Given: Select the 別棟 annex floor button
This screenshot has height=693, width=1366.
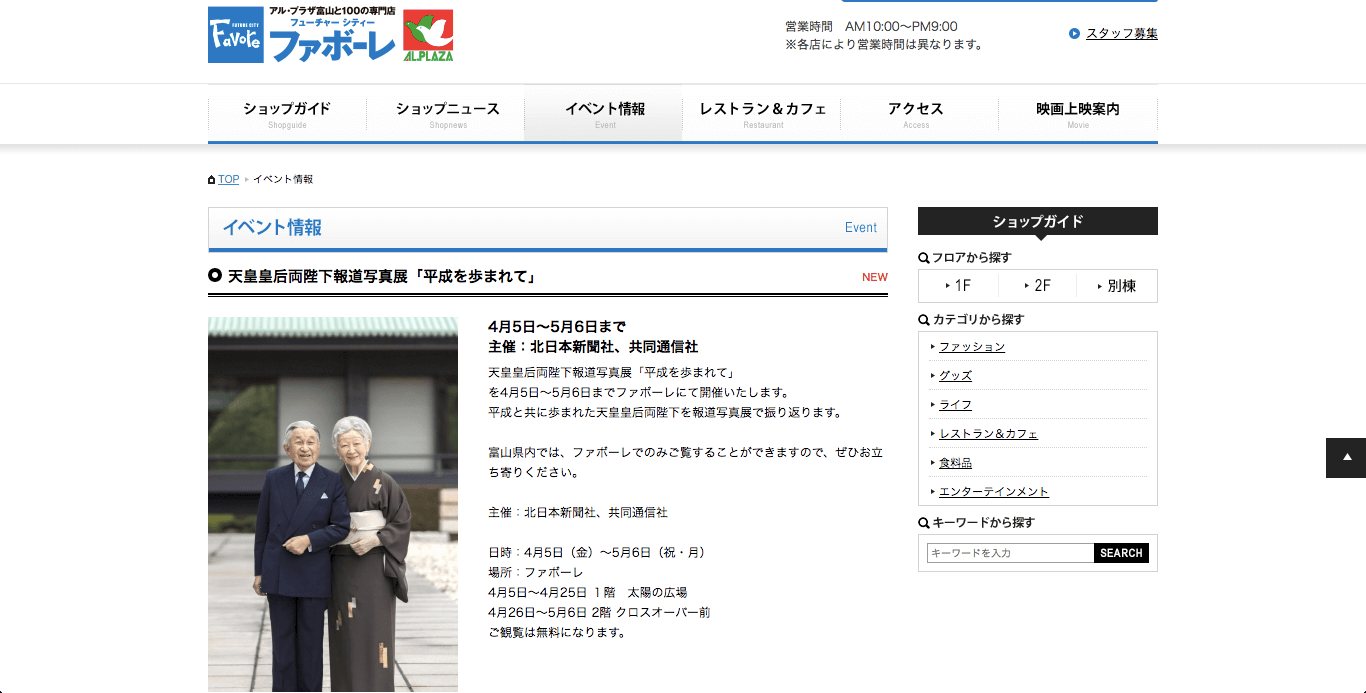Looking at the screenshot, I should 1117,286.
